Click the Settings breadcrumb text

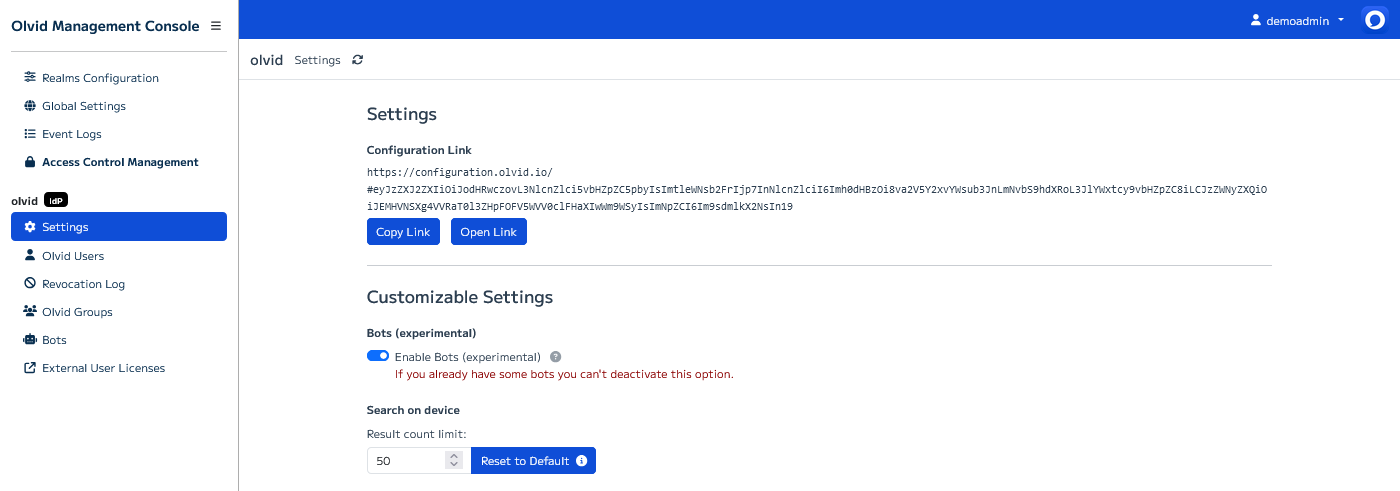(x=318, y=60)
